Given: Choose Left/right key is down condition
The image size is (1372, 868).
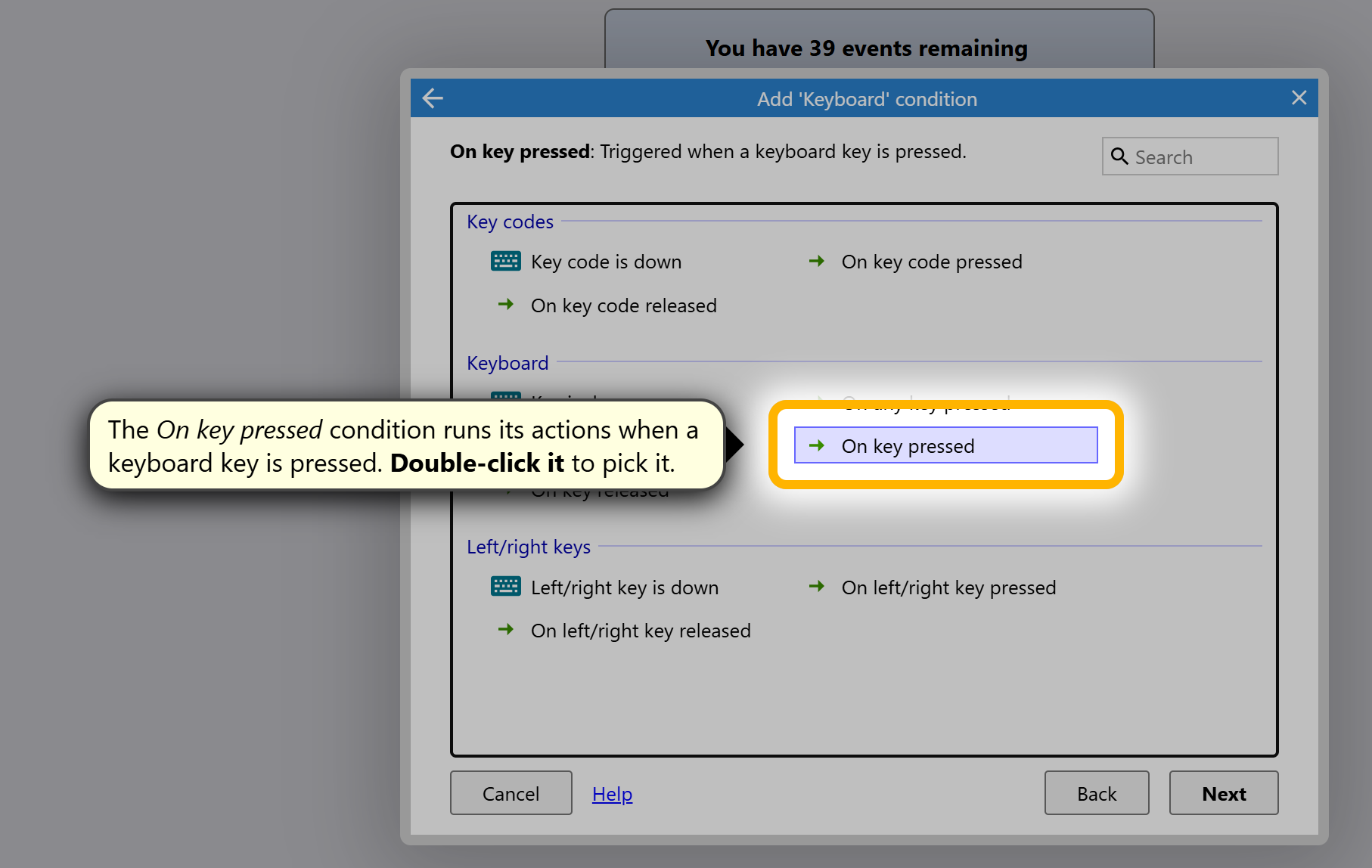Looking at the screenshot, I should click(625, 588).
